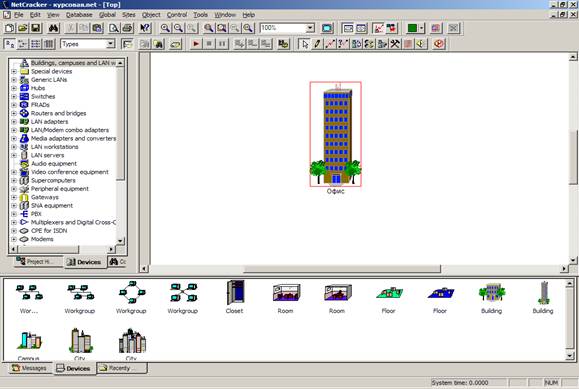The image size is (579, 389).
Task: Start simulation with the red play button
Action: (x=196, y=44)
